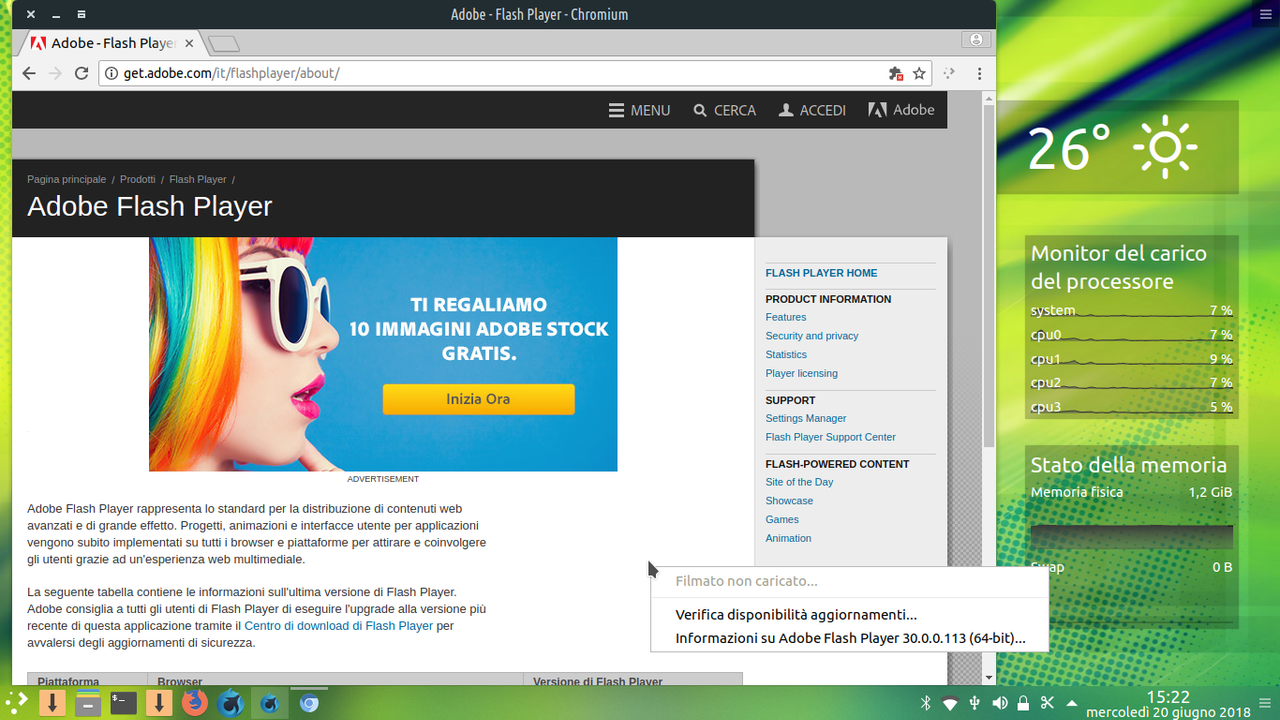Open the Settings Manager link
The width and height of the screenshot is (1280, 720).
806,419
